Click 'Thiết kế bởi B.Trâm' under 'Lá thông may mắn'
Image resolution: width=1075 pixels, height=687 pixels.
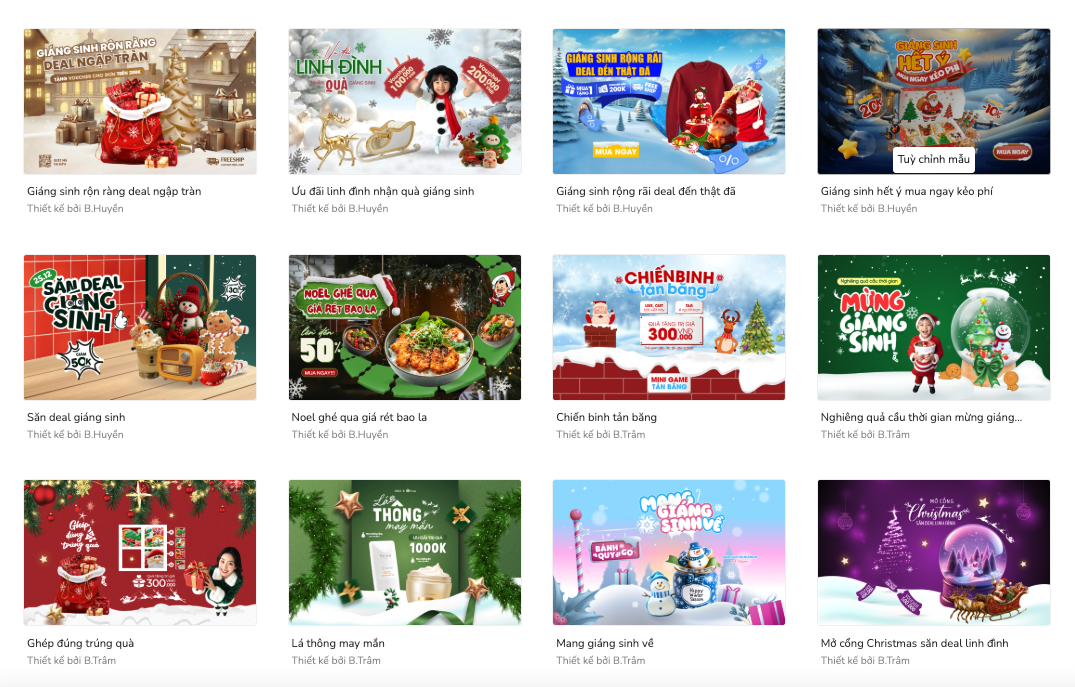pos(336,660)
